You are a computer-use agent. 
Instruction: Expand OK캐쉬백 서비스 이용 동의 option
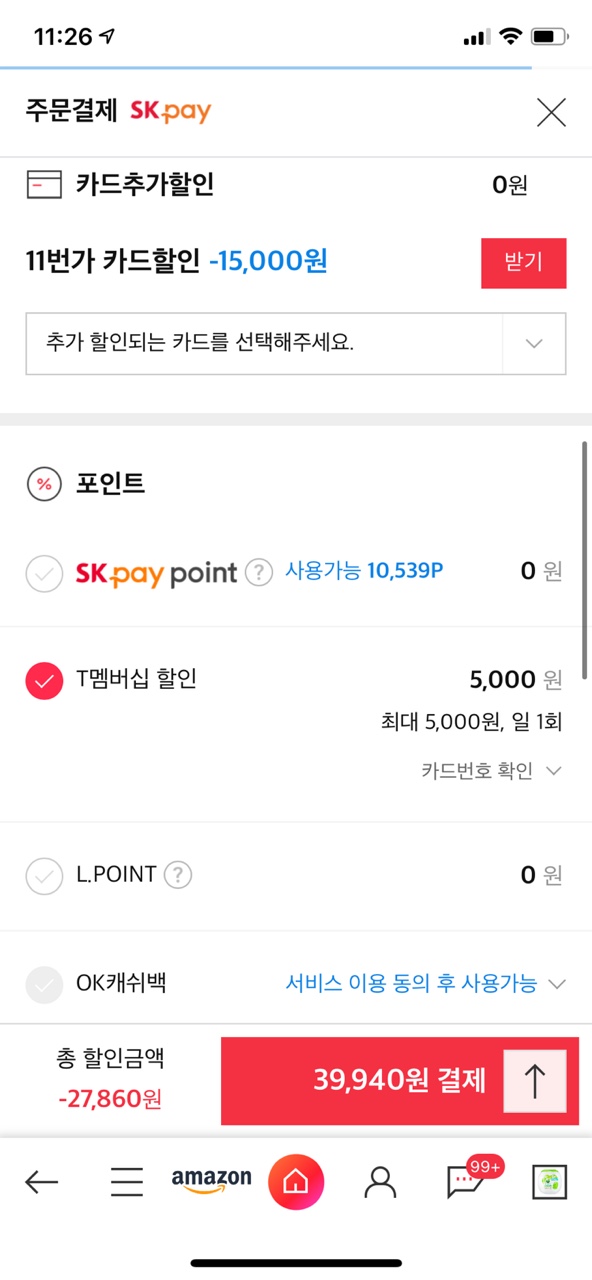point(426,984)
